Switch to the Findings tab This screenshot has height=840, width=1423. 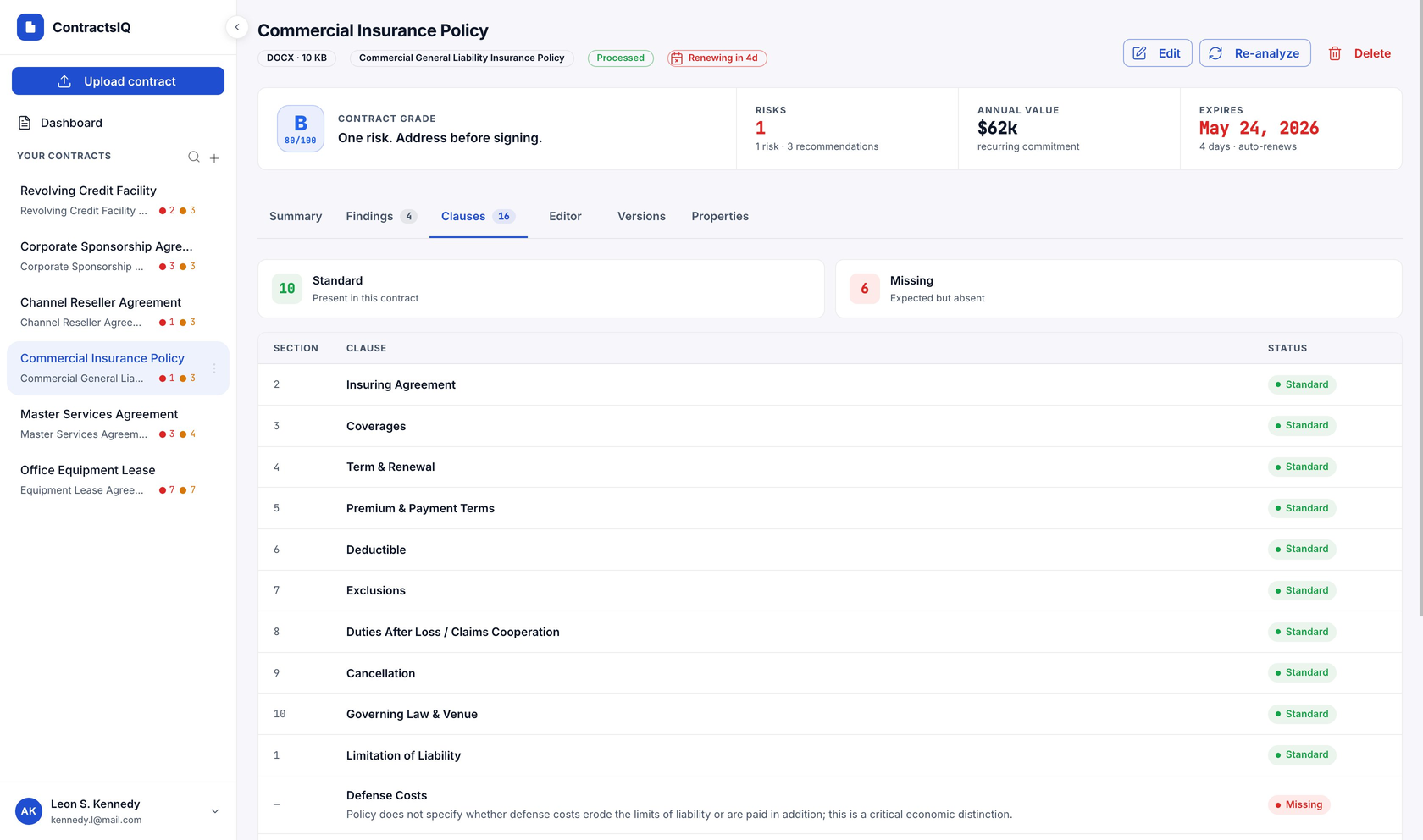381,217
